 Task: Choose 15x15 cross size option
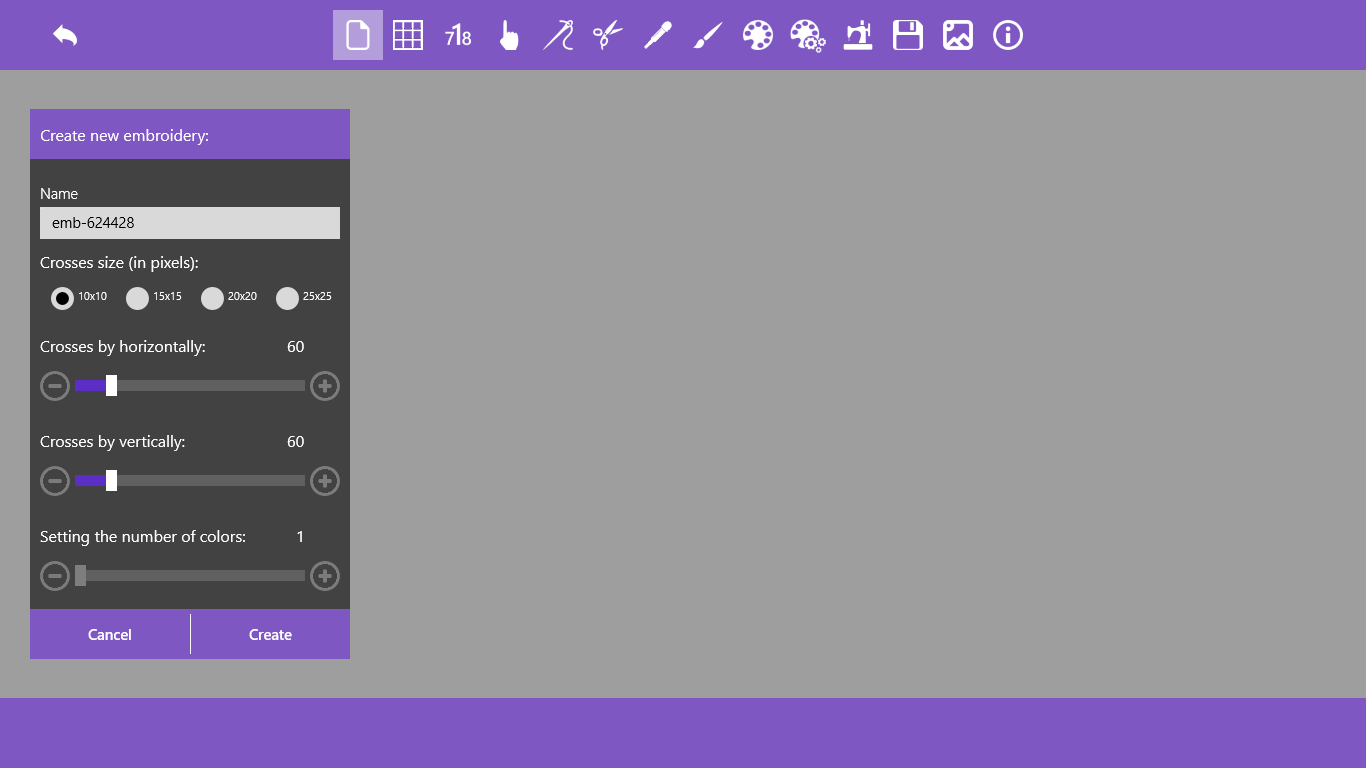(137, 298)
